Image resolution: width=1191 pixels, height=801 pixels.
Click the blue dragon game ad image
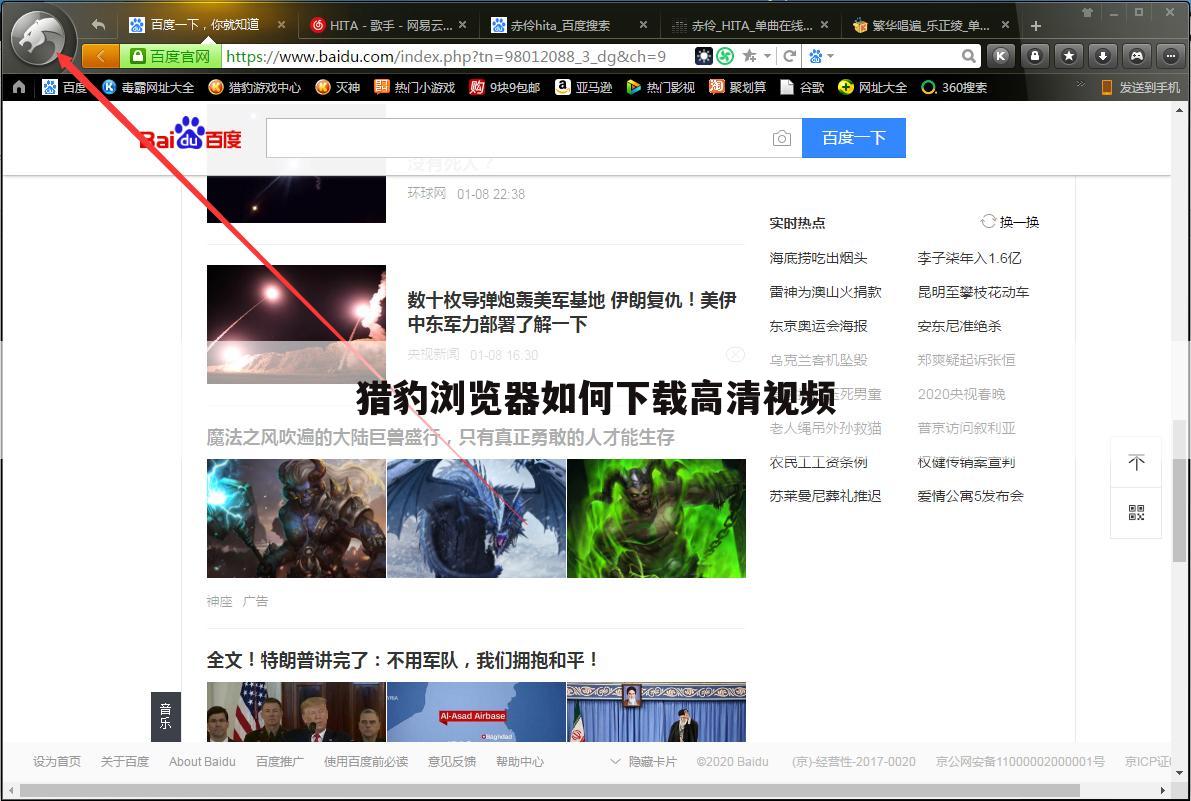click(476, 519)
